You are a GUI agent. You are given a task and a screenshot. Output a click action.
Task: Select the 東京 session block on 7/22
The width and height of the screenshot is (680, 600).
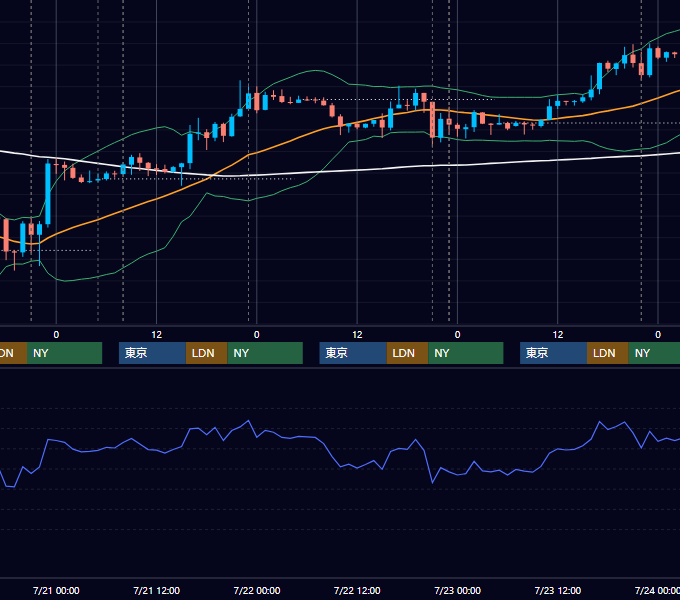(353, 353)
